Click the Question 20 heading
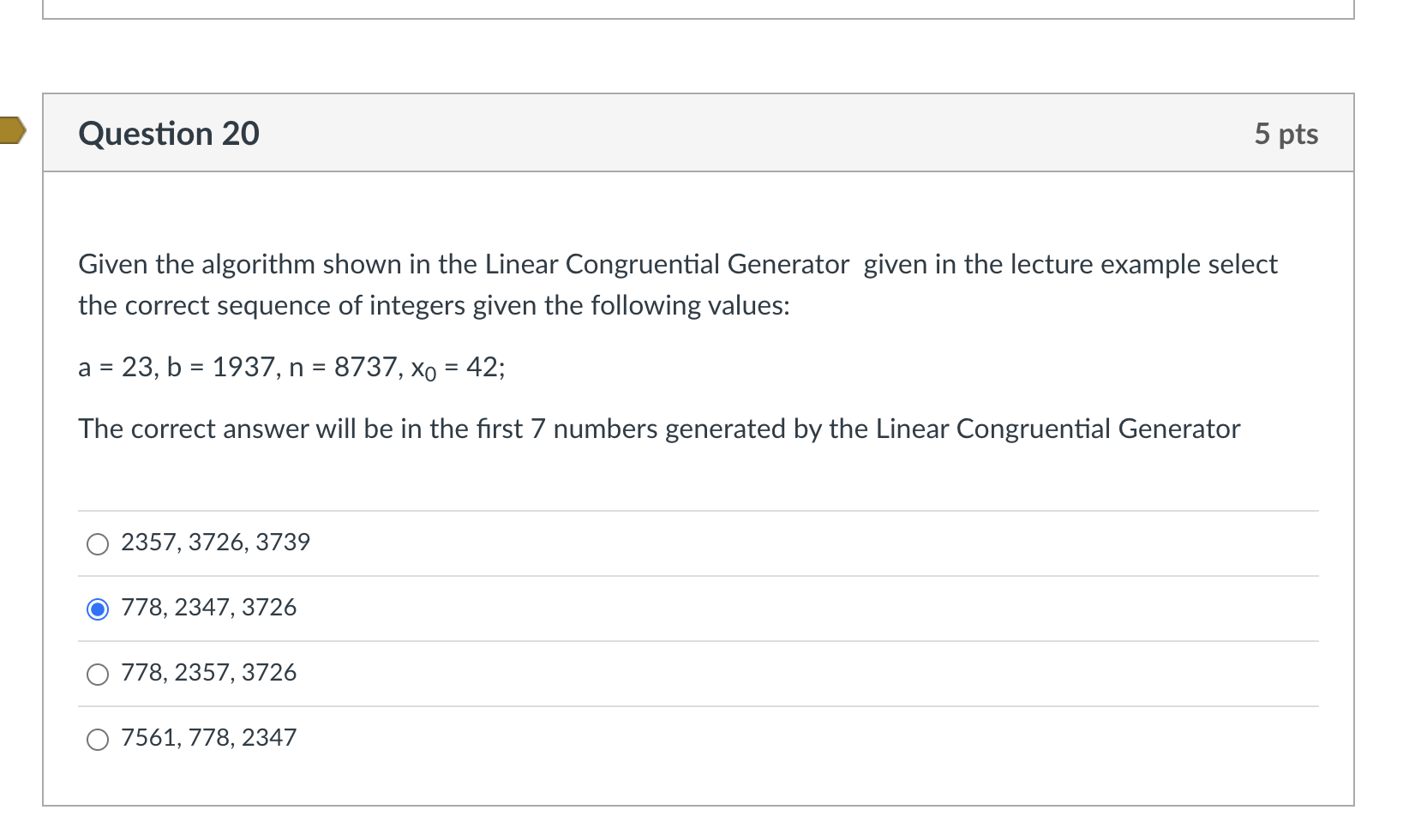Image resolution: width=1409 pixels, height=840 pixels. pos(169,134)
